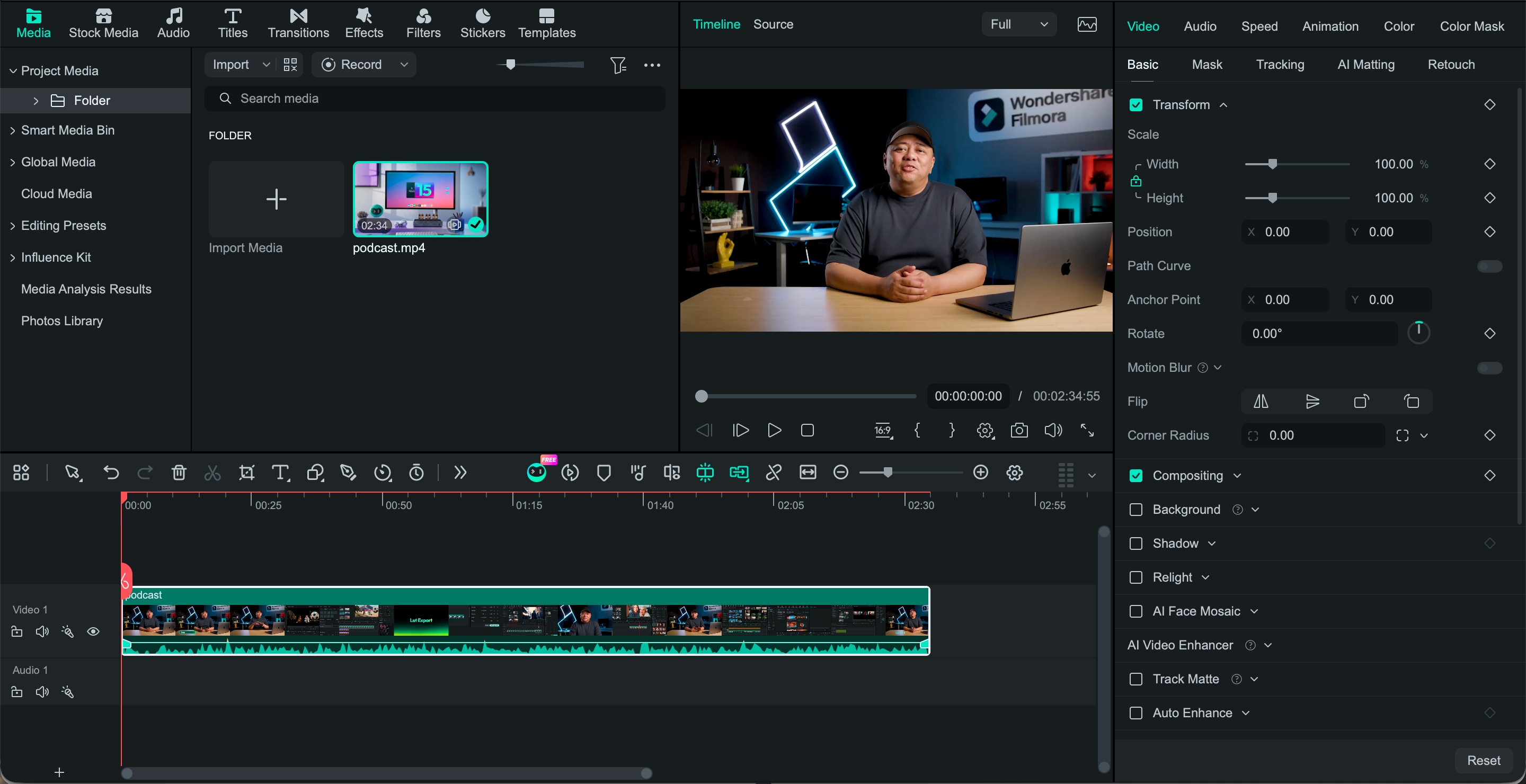Expand the Editing Presets section

12,226
